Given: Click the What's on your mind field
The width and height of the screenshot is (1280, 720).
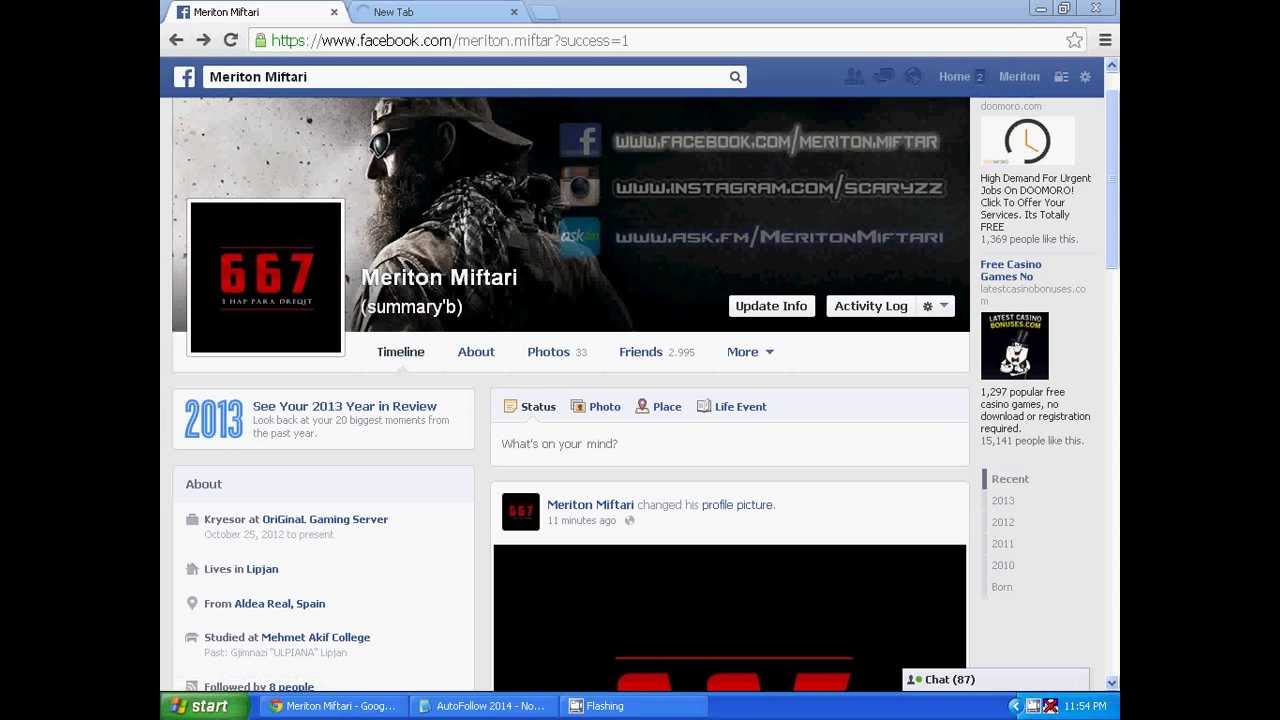Looking at the screenshot, I should (729, 444).
